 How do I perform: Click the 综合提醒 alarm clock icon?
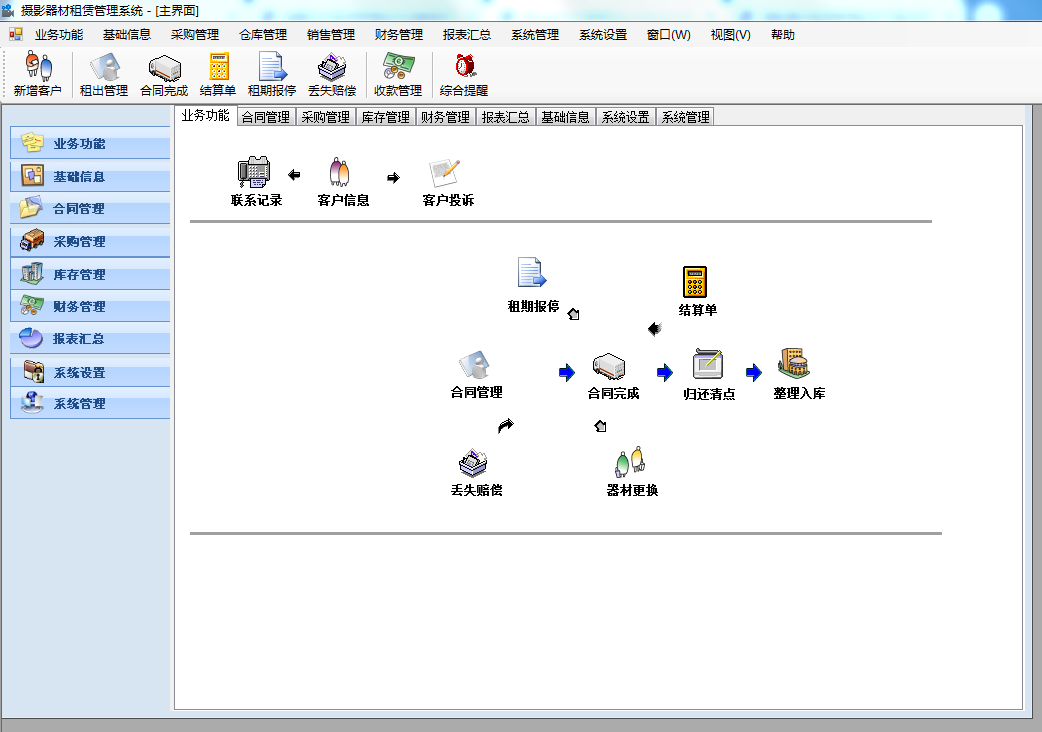coord(461,72)
